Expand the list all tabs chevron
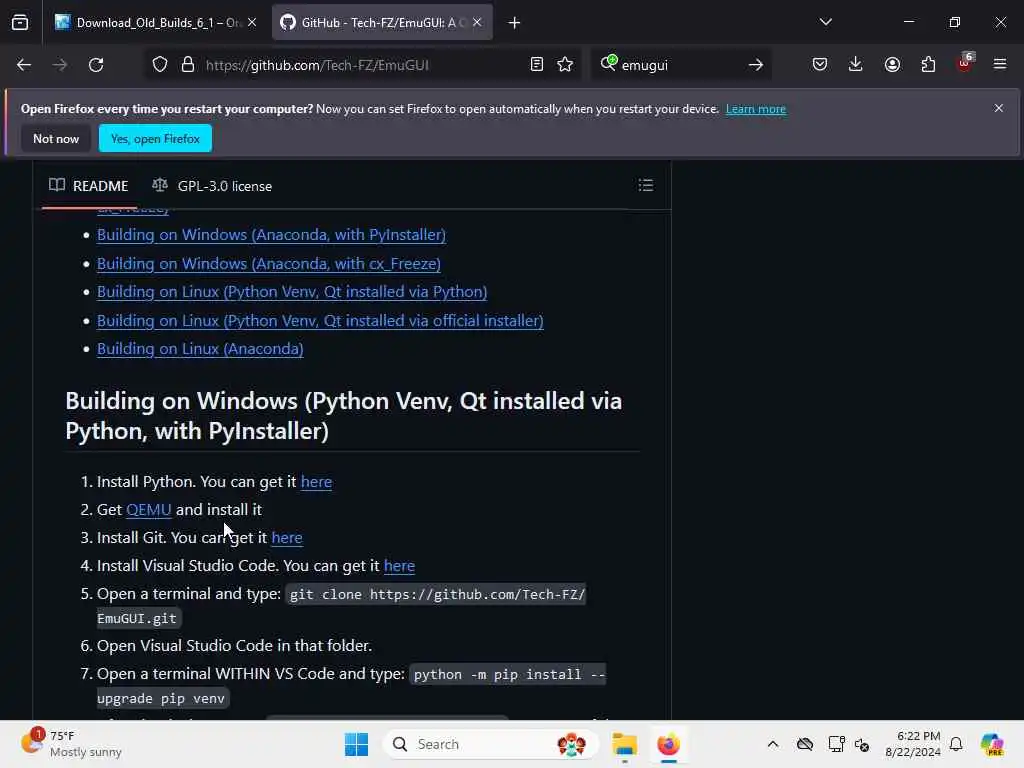This screenshot has height=768, width=1024. (x=825, y=22)
